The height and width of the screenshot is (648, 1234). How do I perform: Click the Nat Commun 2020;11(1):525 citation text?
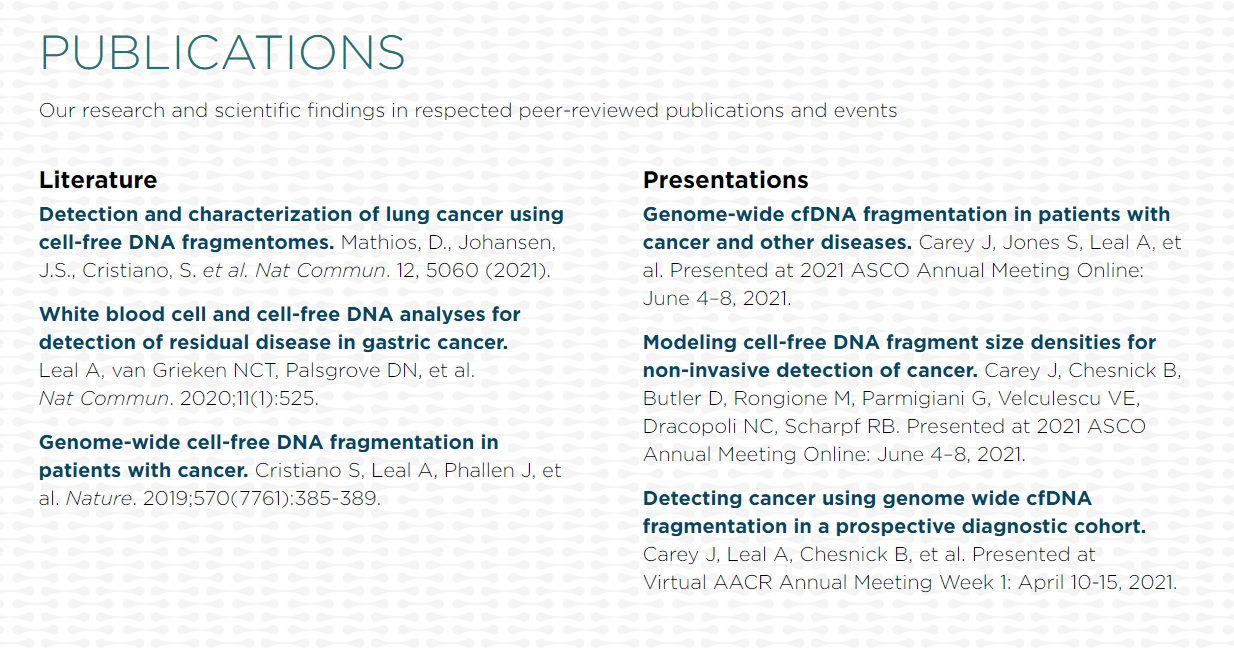[178, 398]
